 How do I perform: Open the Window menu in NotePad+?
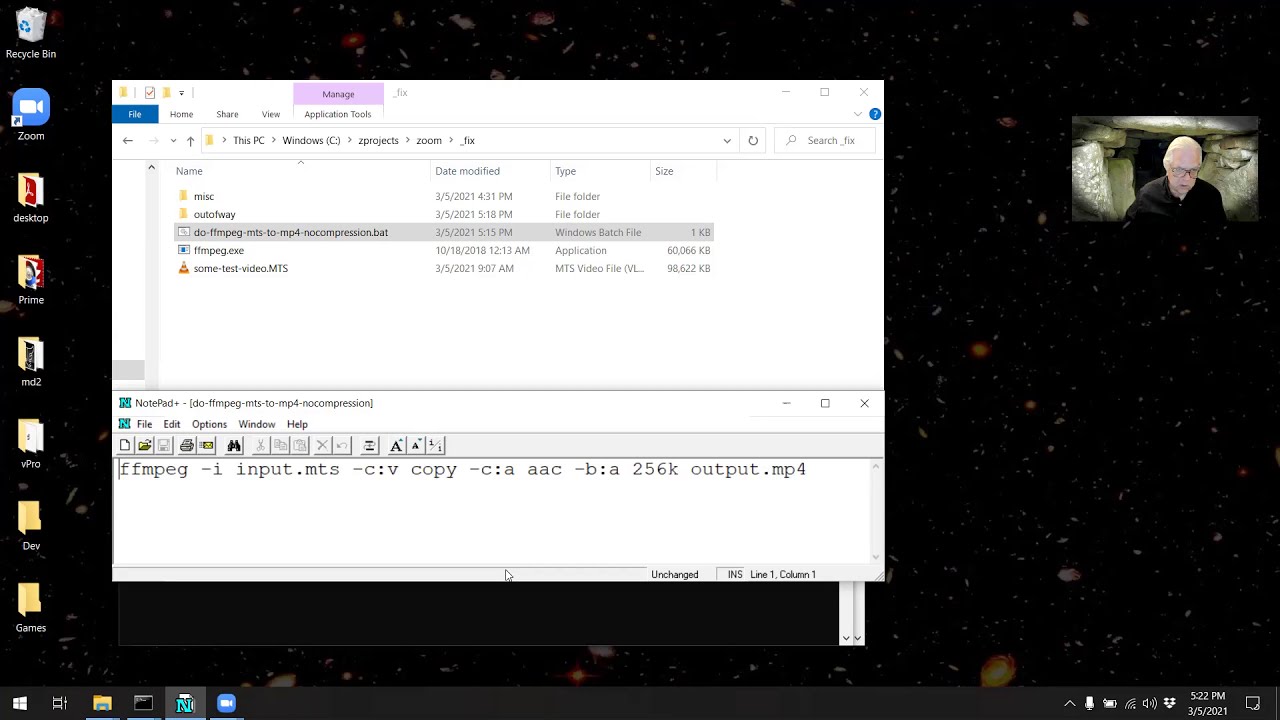click(x=257, y=424)
